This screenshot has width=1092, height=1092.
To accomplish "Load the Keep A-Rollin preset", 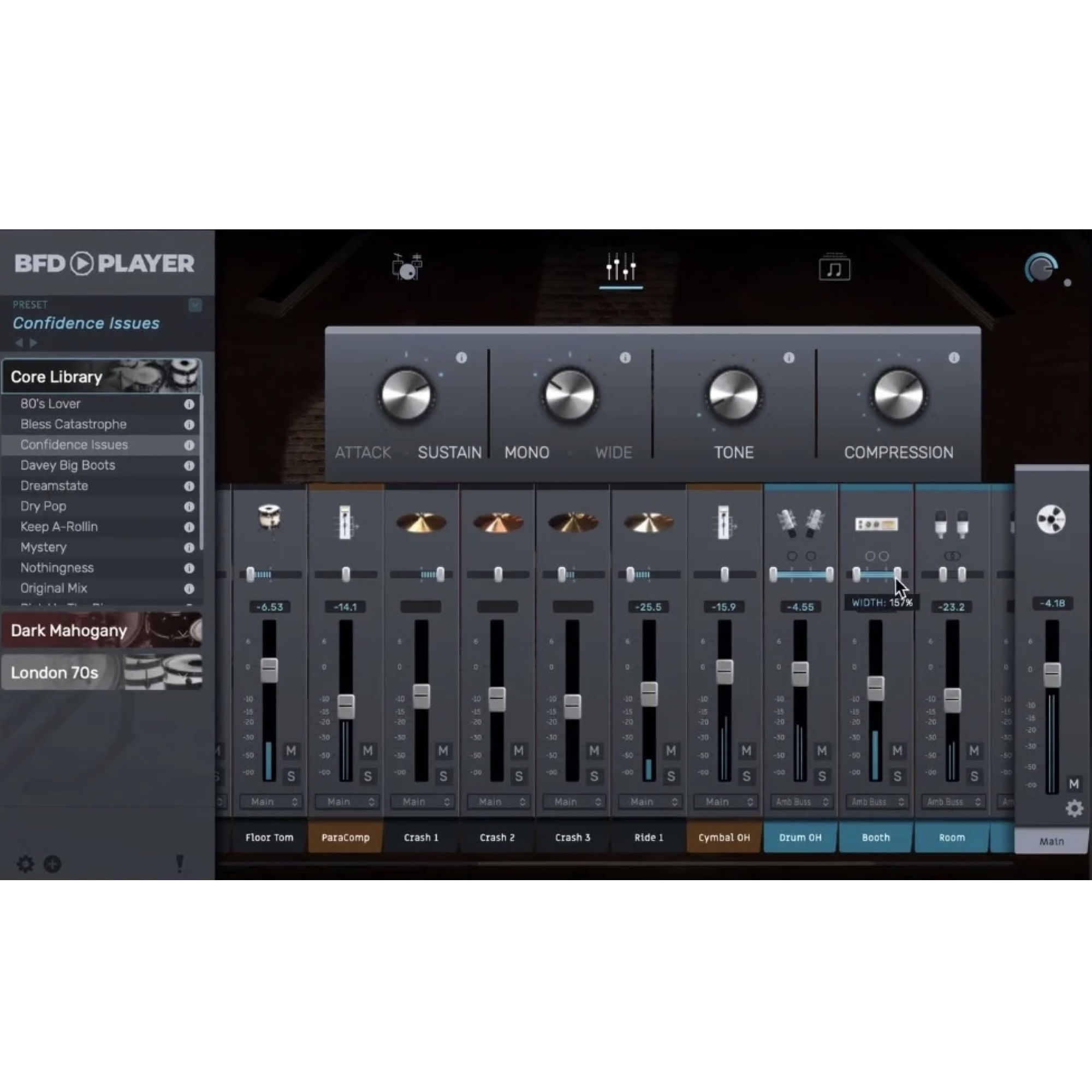I will pos(59,527).
